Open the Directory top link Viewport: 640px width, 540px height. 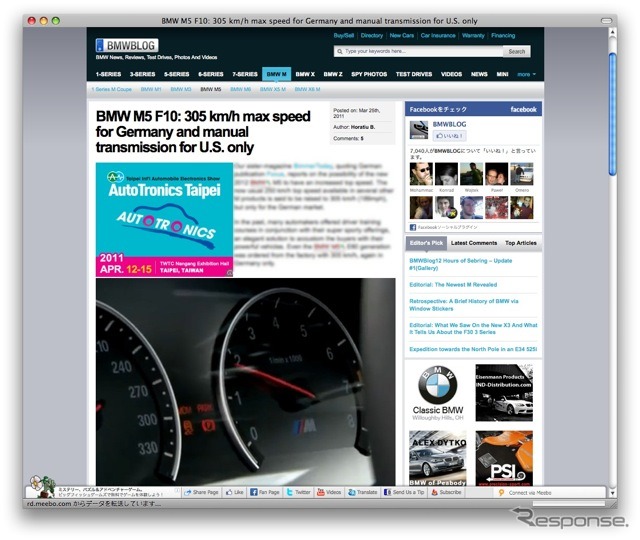point(371,36)
